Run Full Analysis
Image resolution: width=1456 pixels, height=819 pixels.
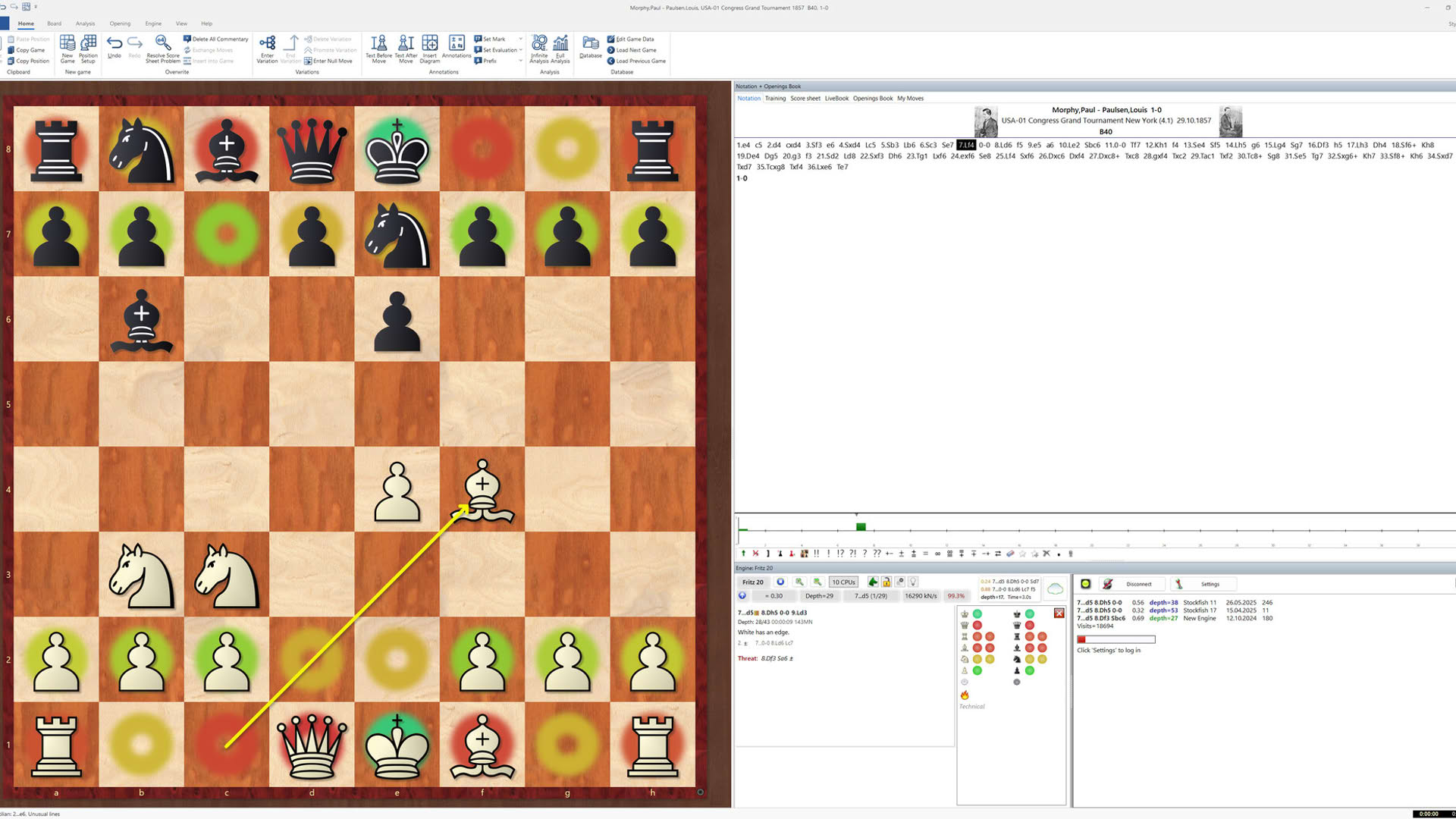(x=560, y=49)
